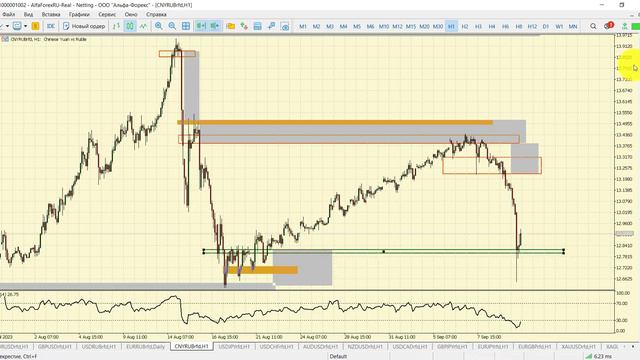Open indicators list icon with arrows
This screenshot has height=360, width=640.
click(244, 26)
